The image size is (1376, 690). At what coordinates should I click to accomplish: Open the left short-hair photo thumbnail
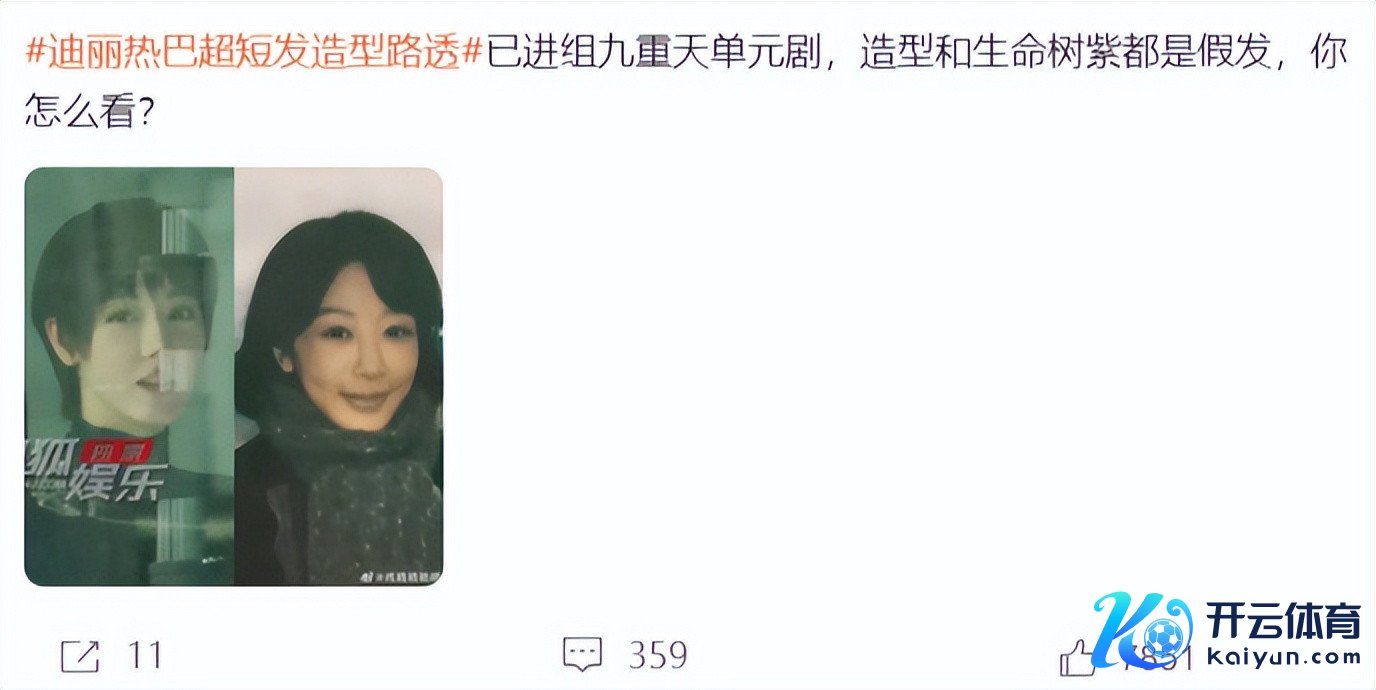[129, 376]
